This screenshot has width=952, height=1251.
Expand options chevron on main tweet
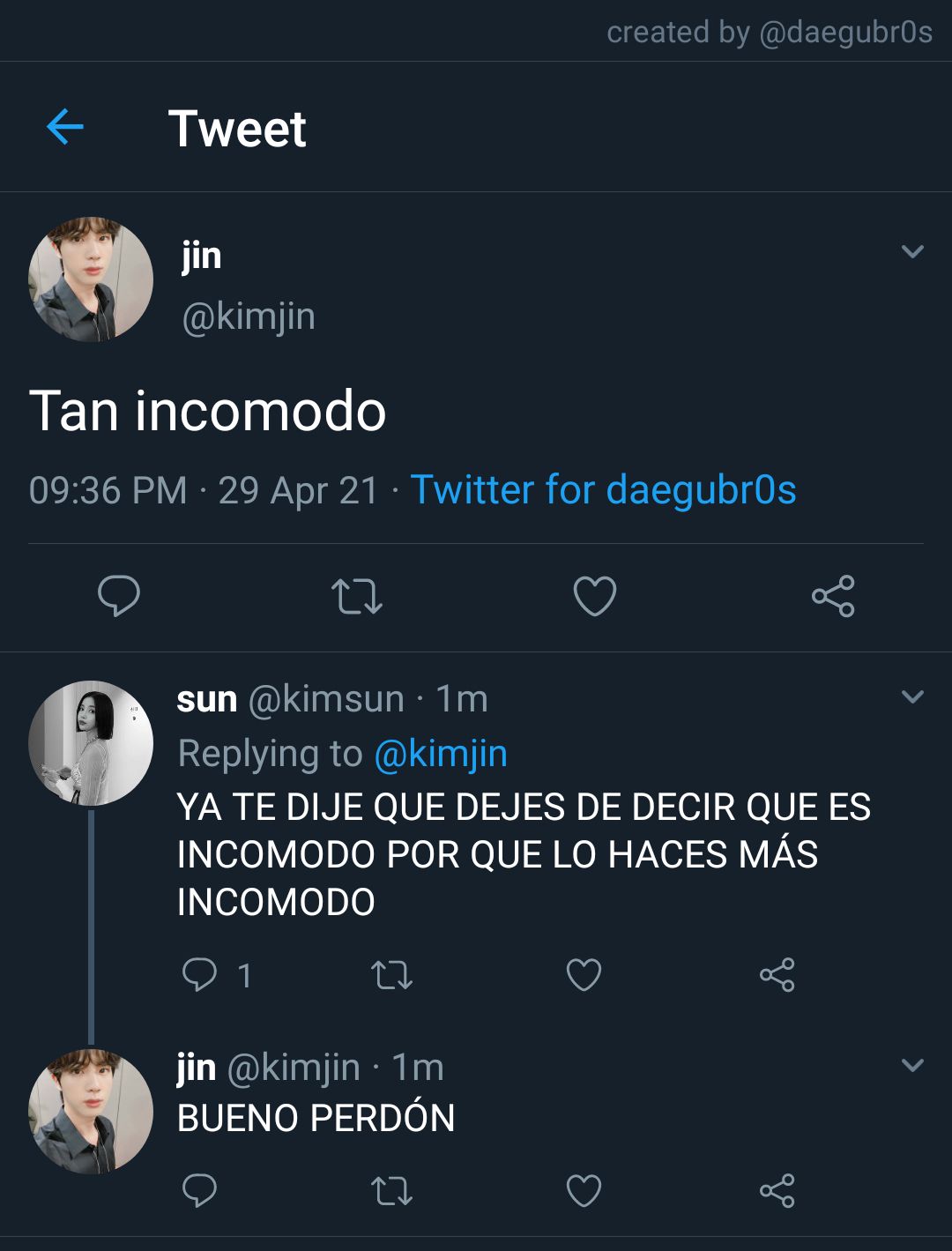click(x=913, y=251)
